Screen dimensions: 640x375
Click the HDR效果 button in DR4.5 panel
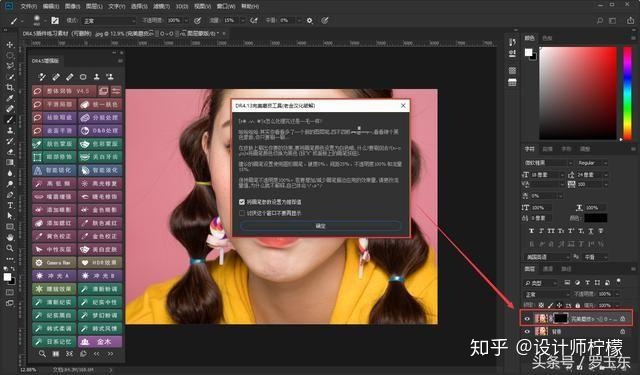click(100, 262)
